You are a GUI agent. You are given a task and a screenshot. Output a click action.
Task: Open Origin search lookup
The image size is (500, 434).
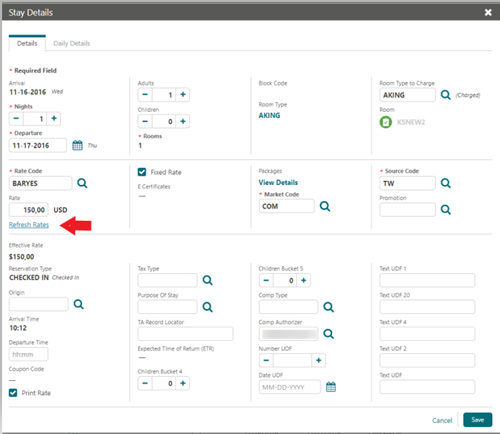(x=79, y=304)
